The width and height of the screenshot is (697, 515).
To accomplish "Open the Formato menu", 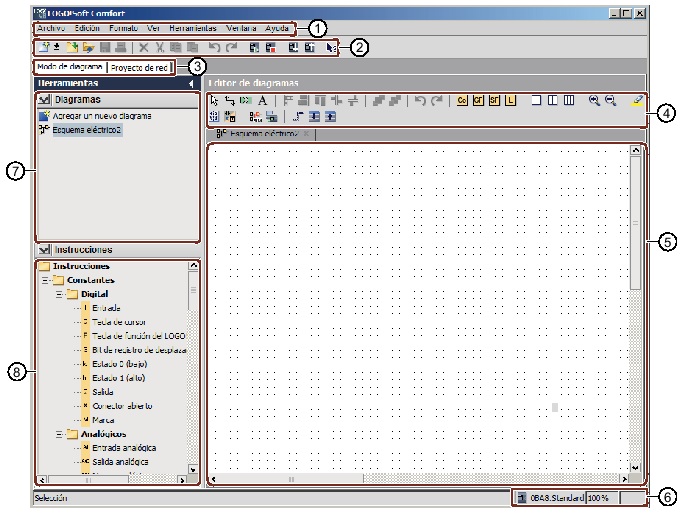I will 124,28.
